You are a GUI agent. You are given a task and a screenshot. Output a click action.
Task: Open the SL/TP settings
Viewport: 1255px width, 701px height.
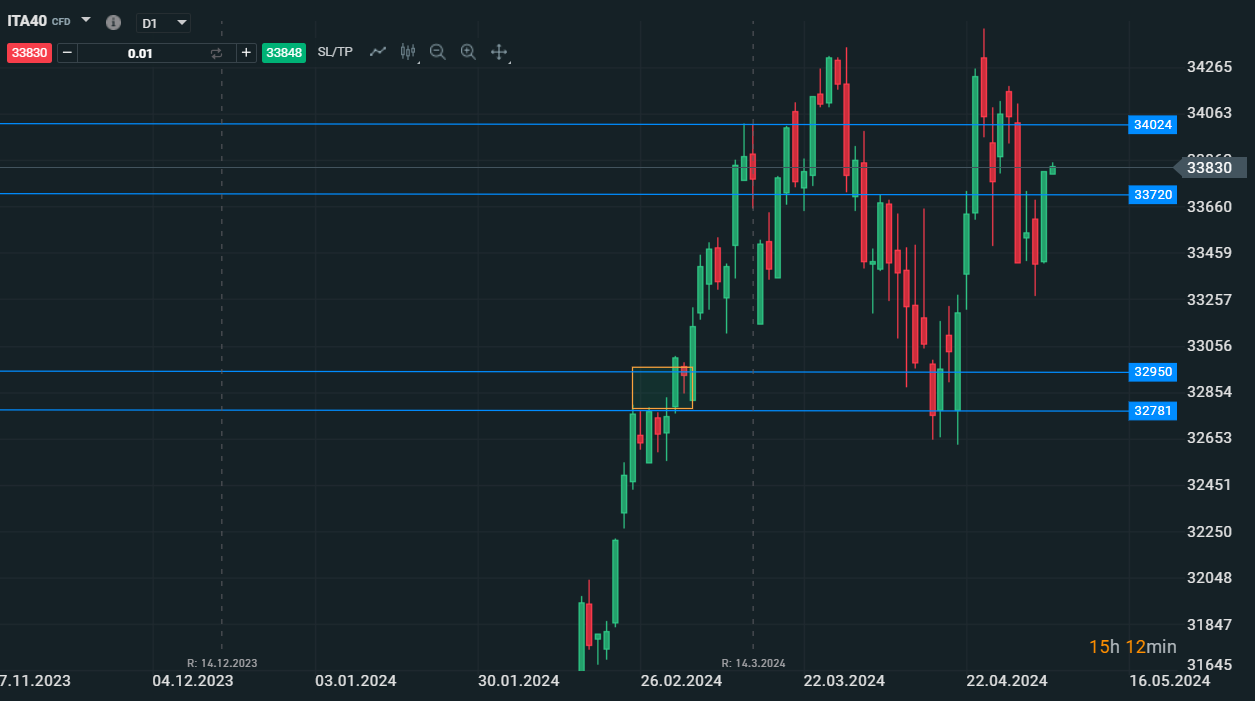[335, 52]
